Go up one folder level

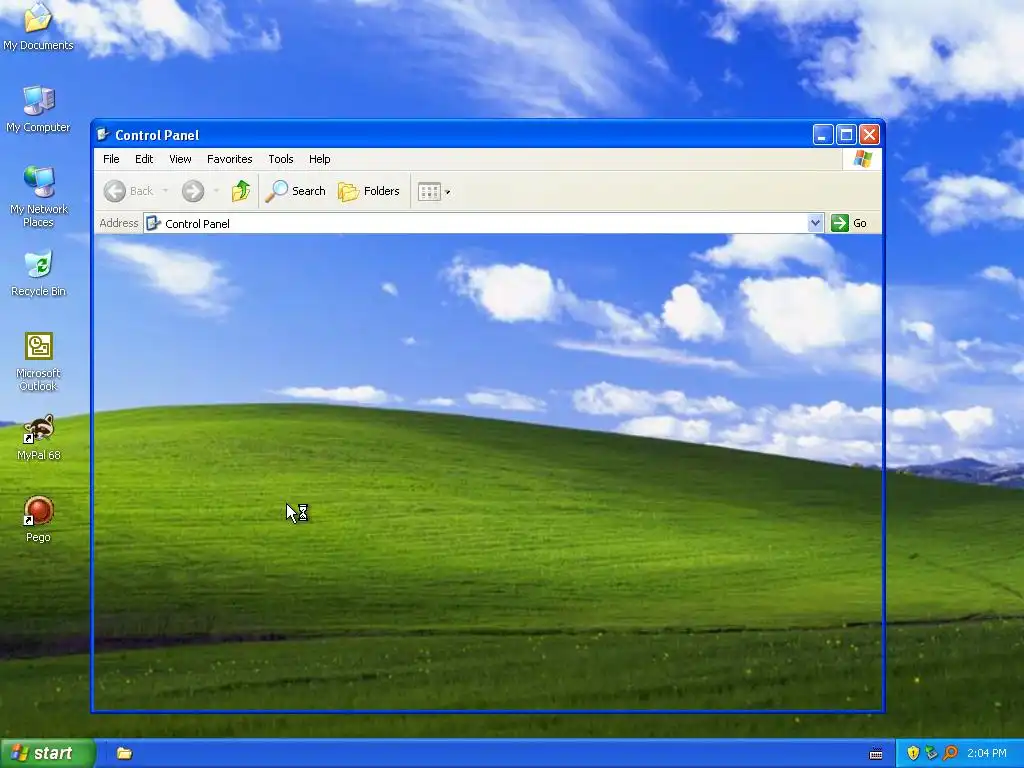point(240,191)
